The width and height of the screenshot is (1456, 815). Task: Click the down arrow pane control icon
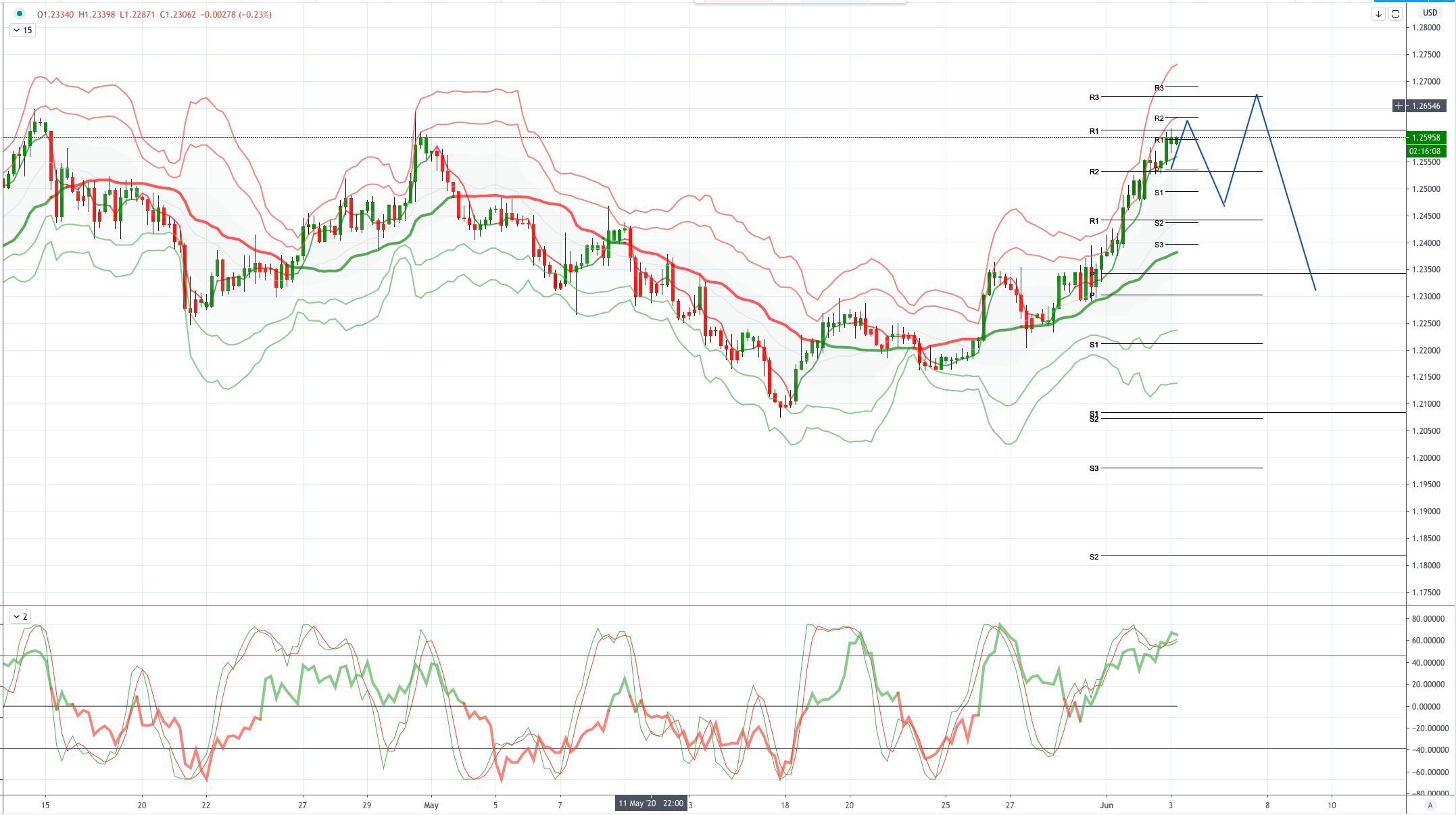[1378, 14]
